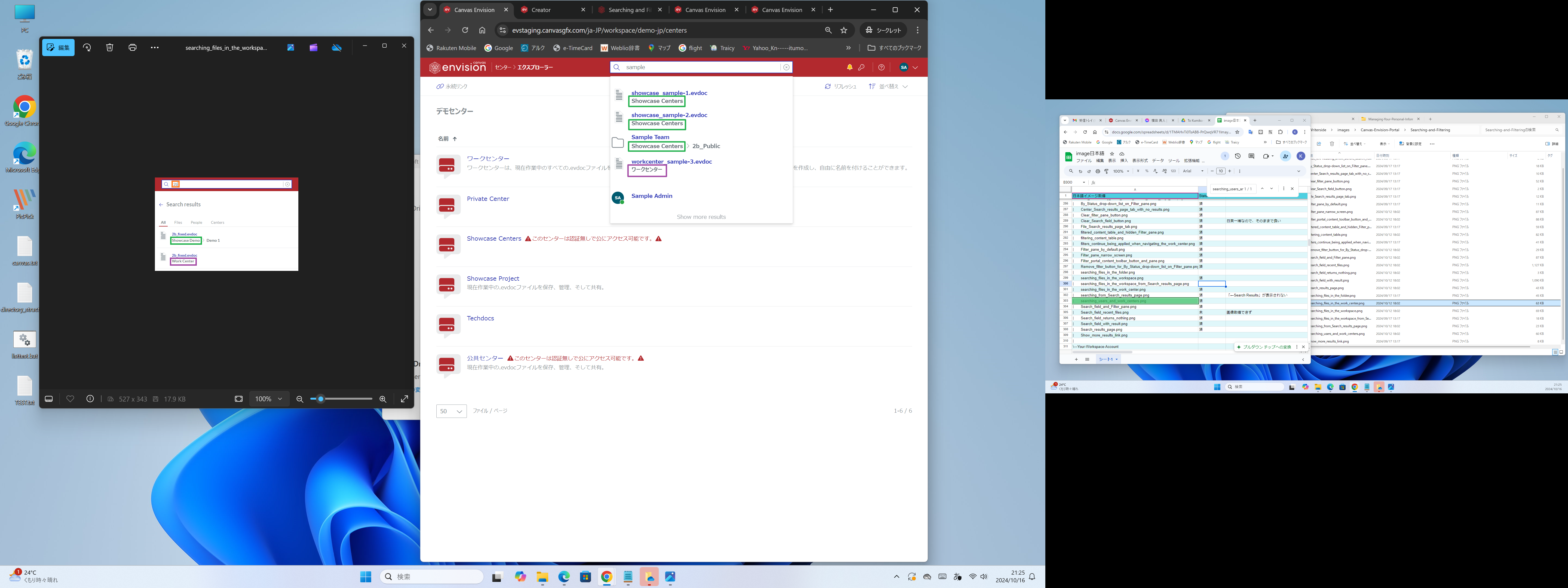
Task: Switch to the Creator browser tab
Action: pyautogui.click(x=553, y=10)
